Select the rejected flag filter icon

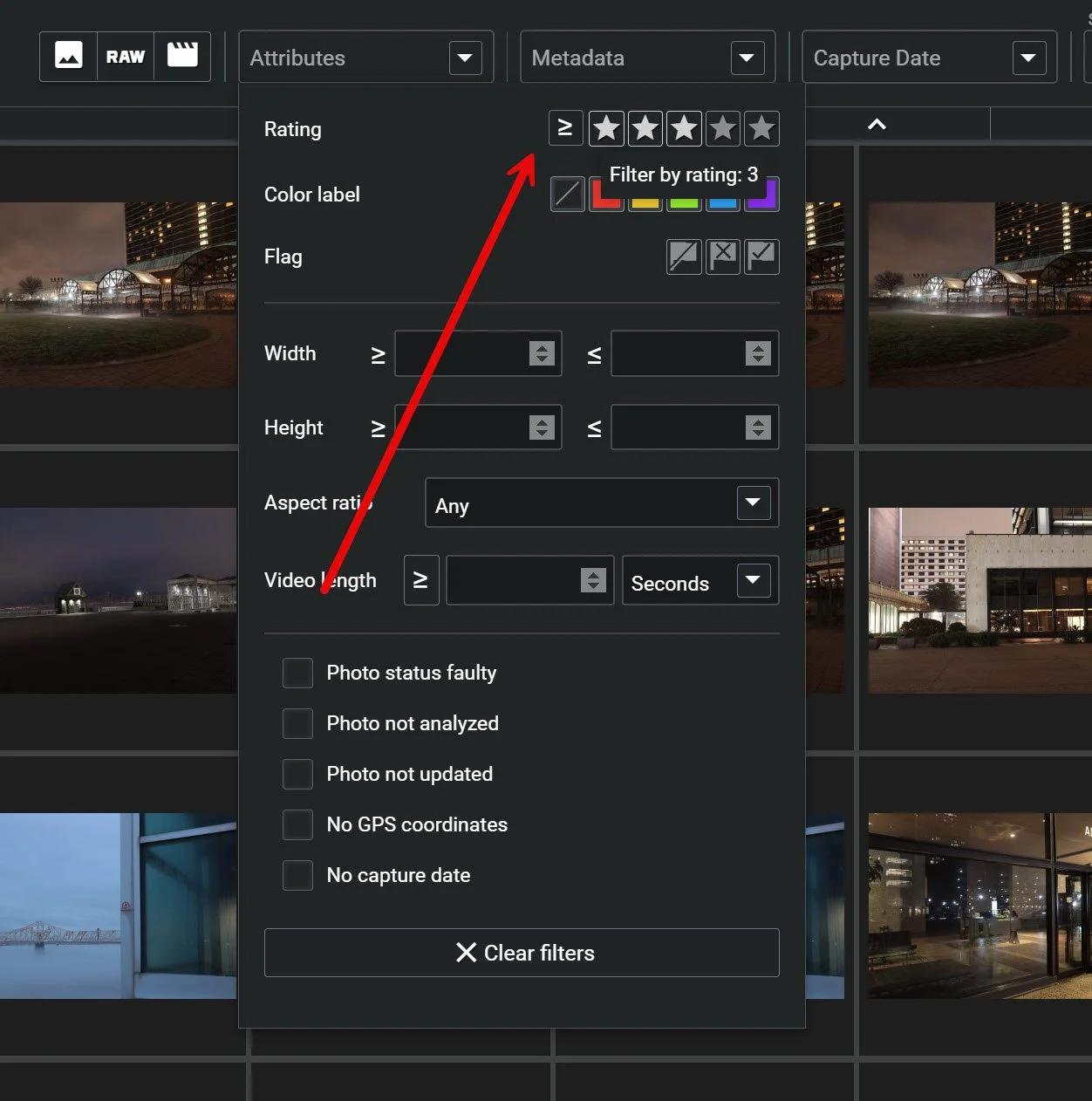(722, 256)
